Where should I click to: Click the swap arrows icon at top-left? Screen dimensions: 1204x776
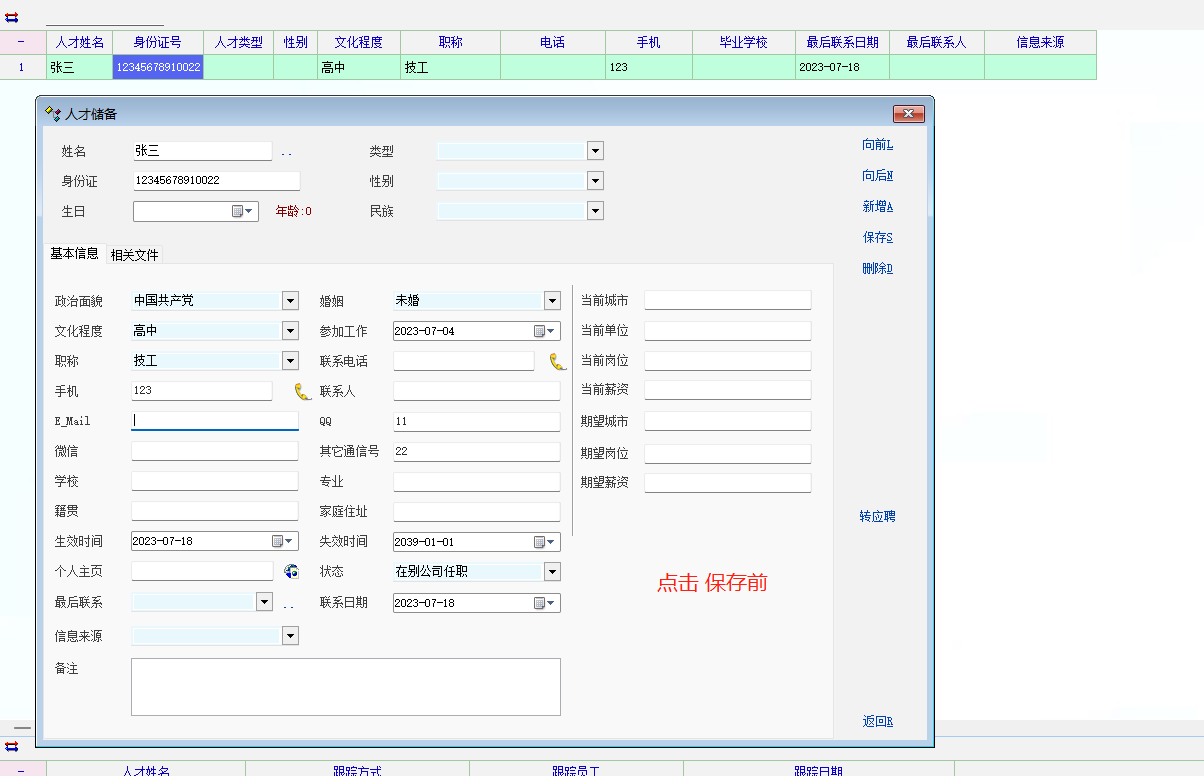(x=12, y=17)
